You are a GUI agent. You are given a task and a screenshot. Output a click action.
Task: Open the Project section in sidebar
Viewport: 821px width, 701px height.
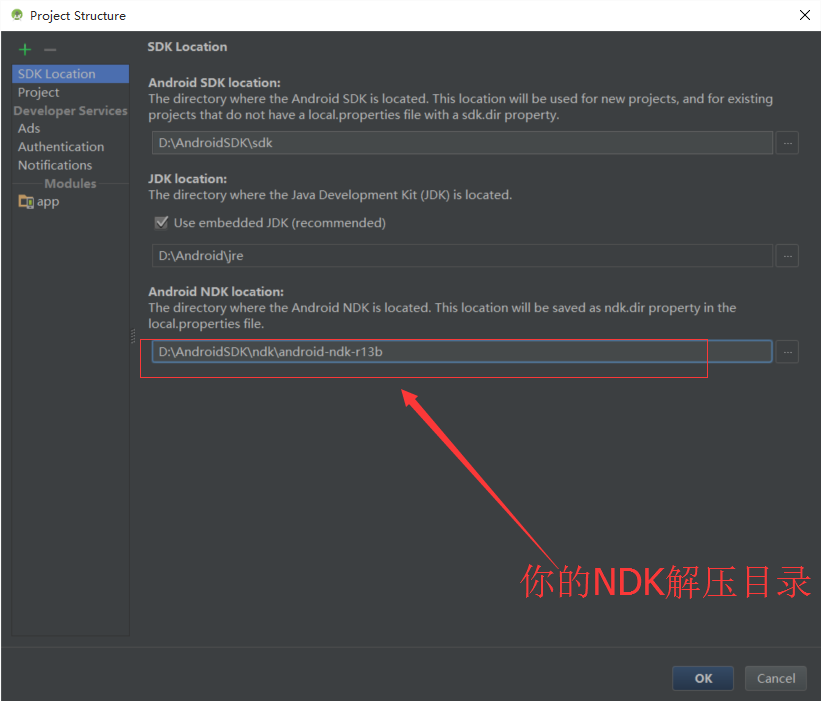(x=39, y=92)
